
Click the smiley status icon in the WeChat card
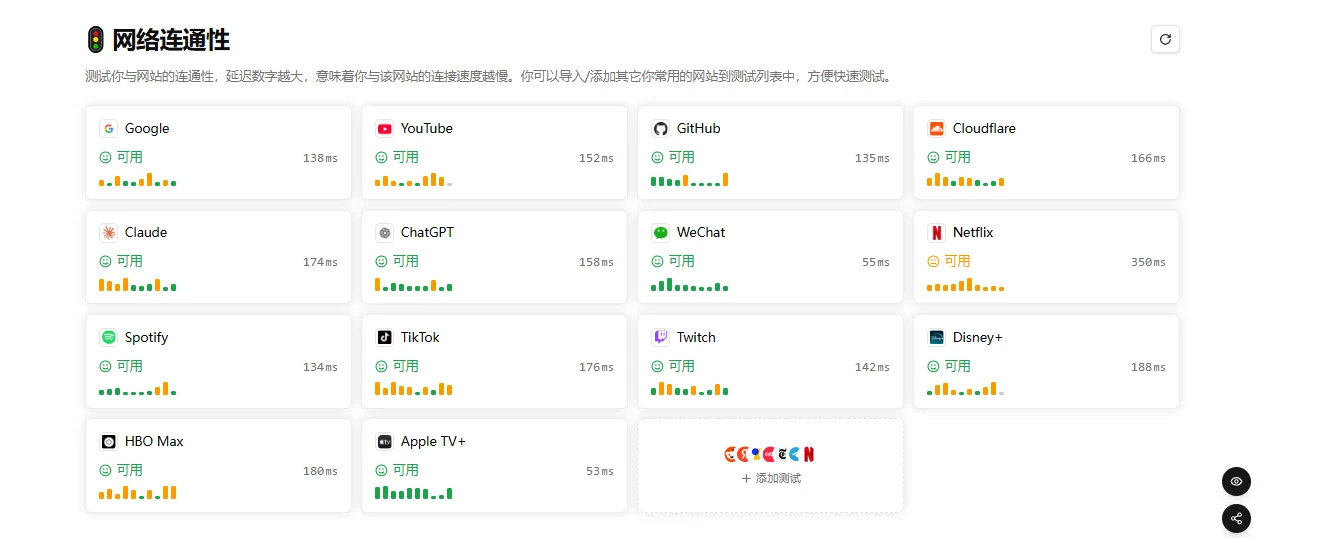click(x=657, y=261)
